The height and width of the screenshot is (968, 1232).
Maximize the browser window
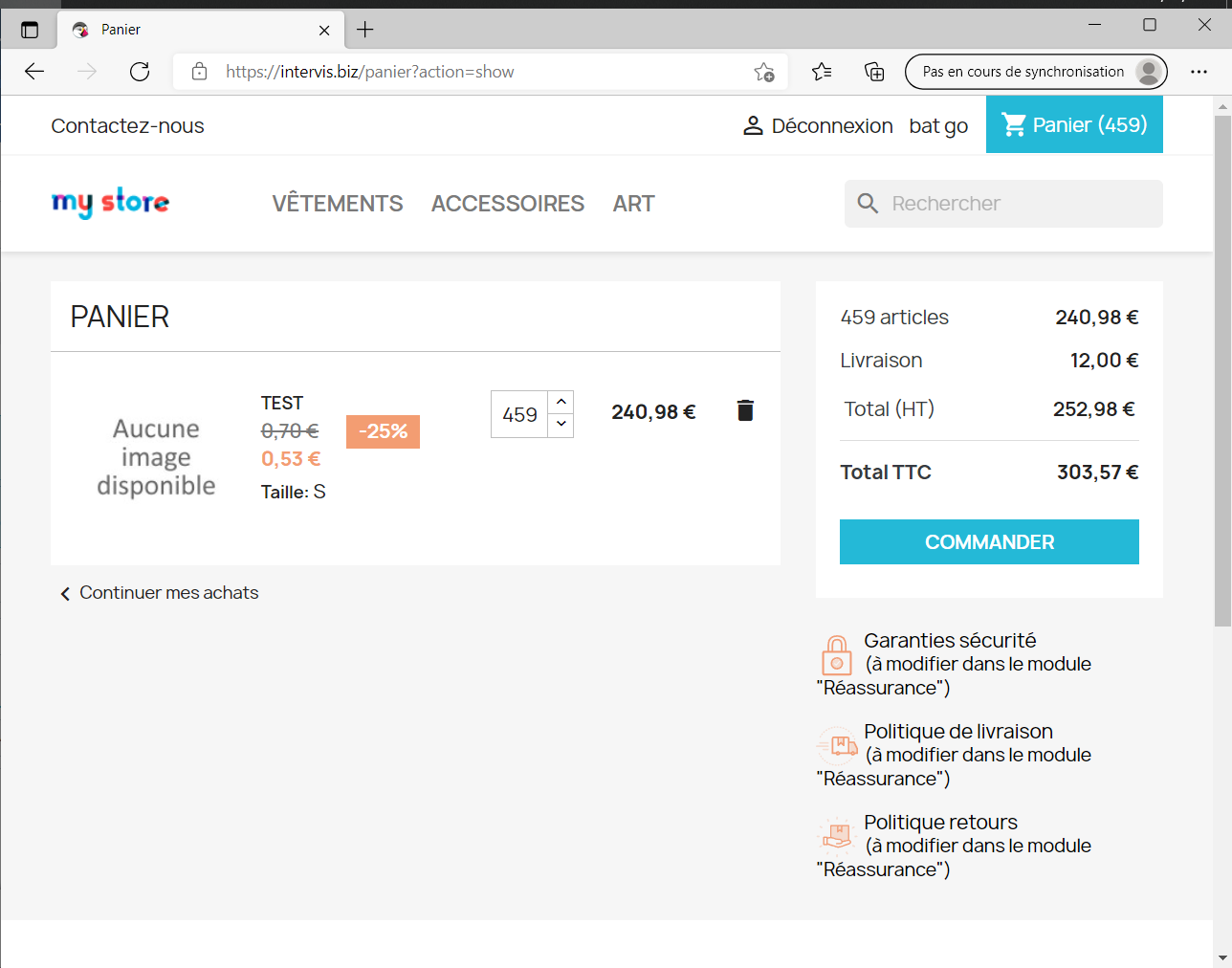1150,25
